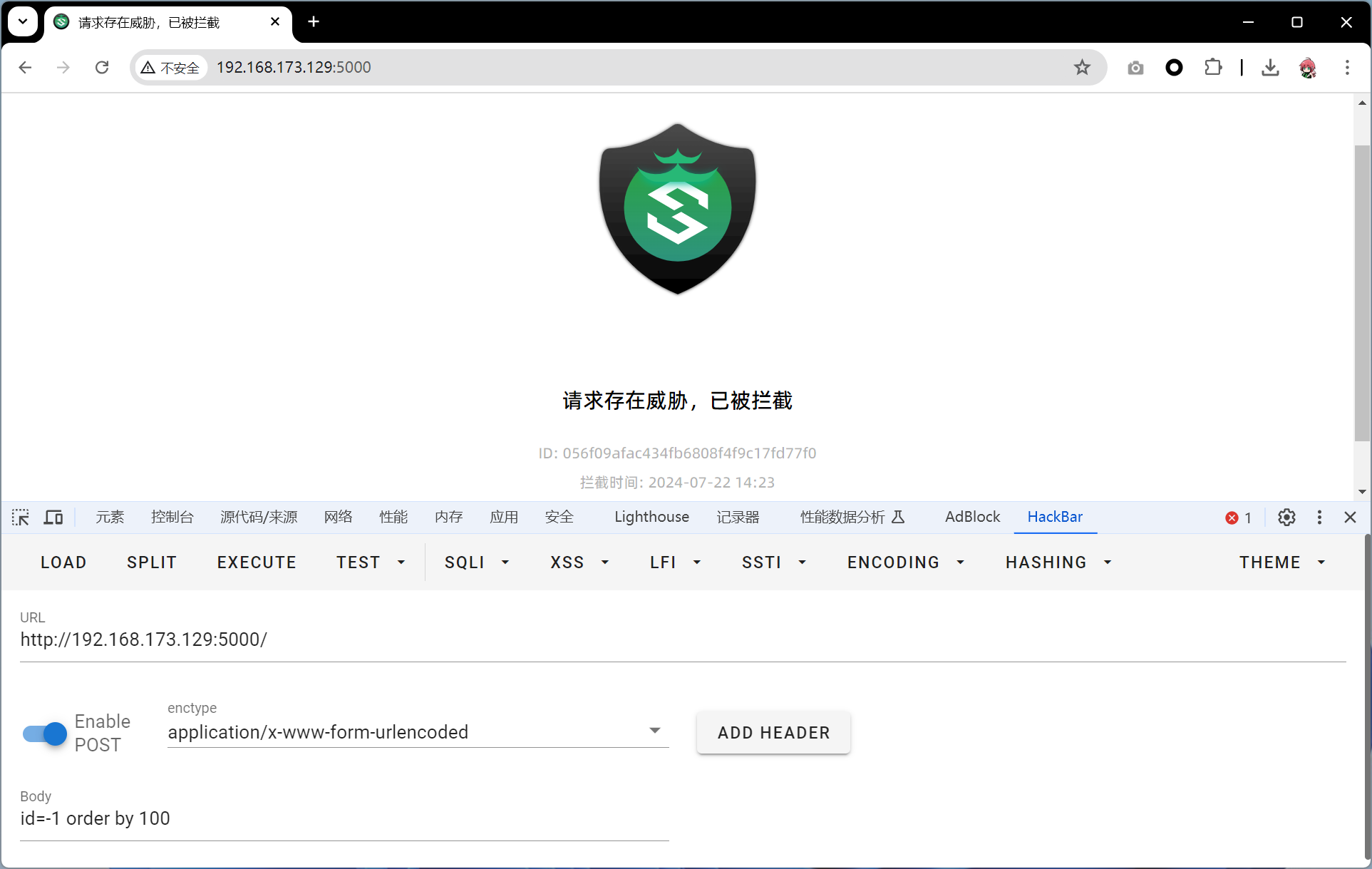Click the page's vertical scrollbar thumb
This screenshot has height=869, width=1372.
point(1361,292)
